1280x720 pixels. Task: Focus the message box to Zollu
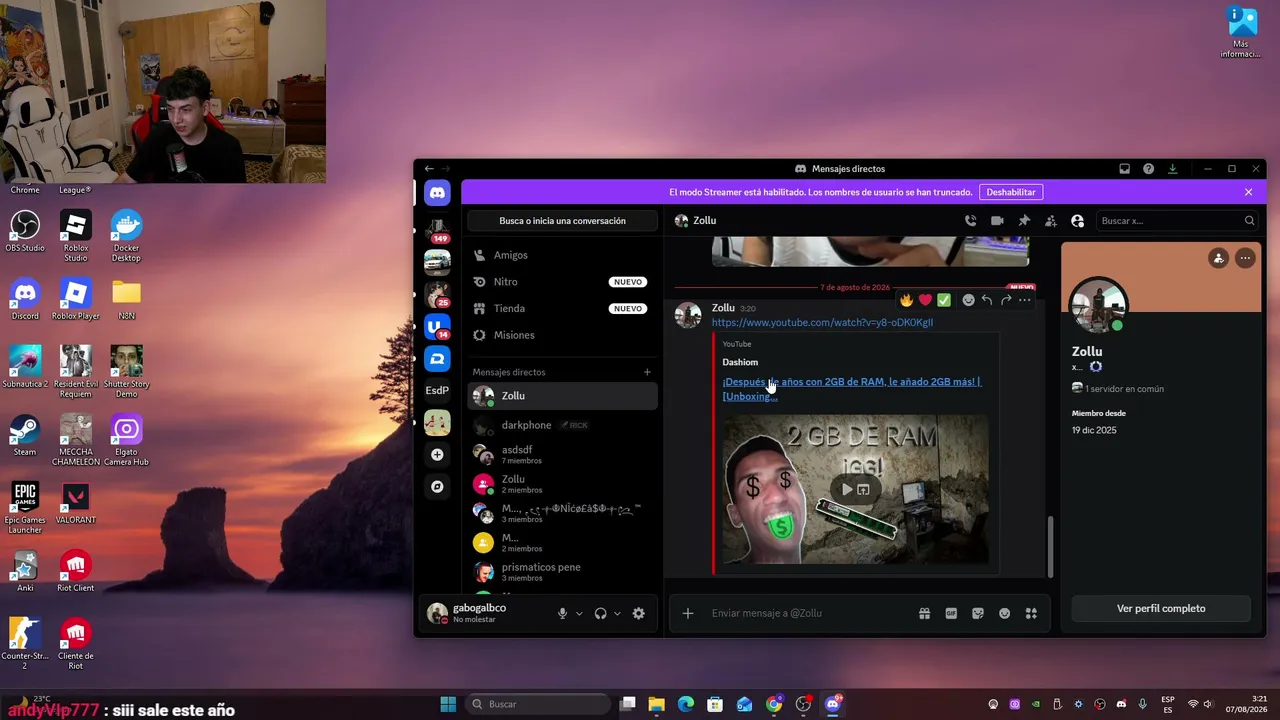tap(809, 613)
